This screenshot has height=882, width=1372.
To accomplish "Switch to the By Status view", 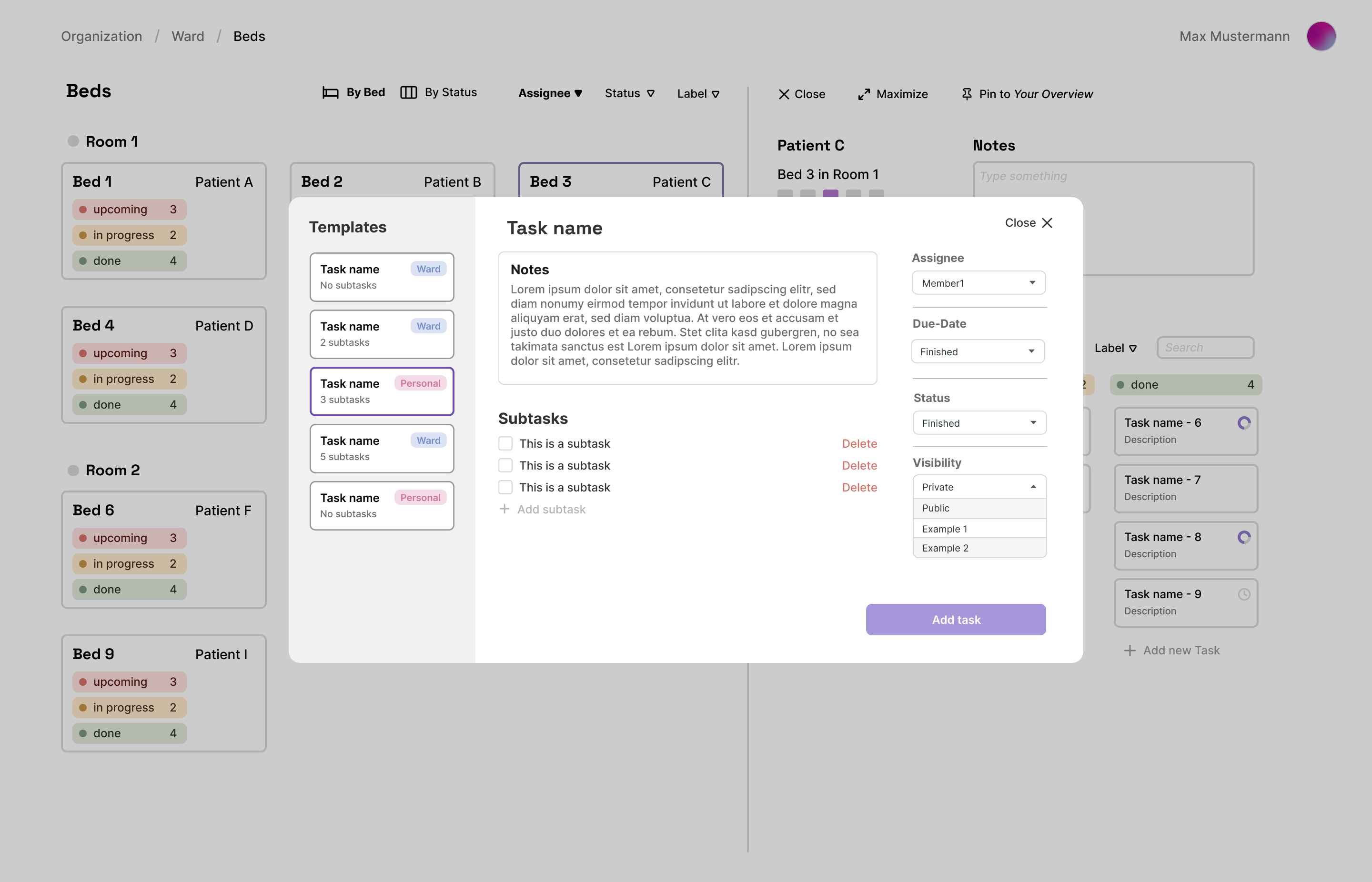I will [439, 92].
